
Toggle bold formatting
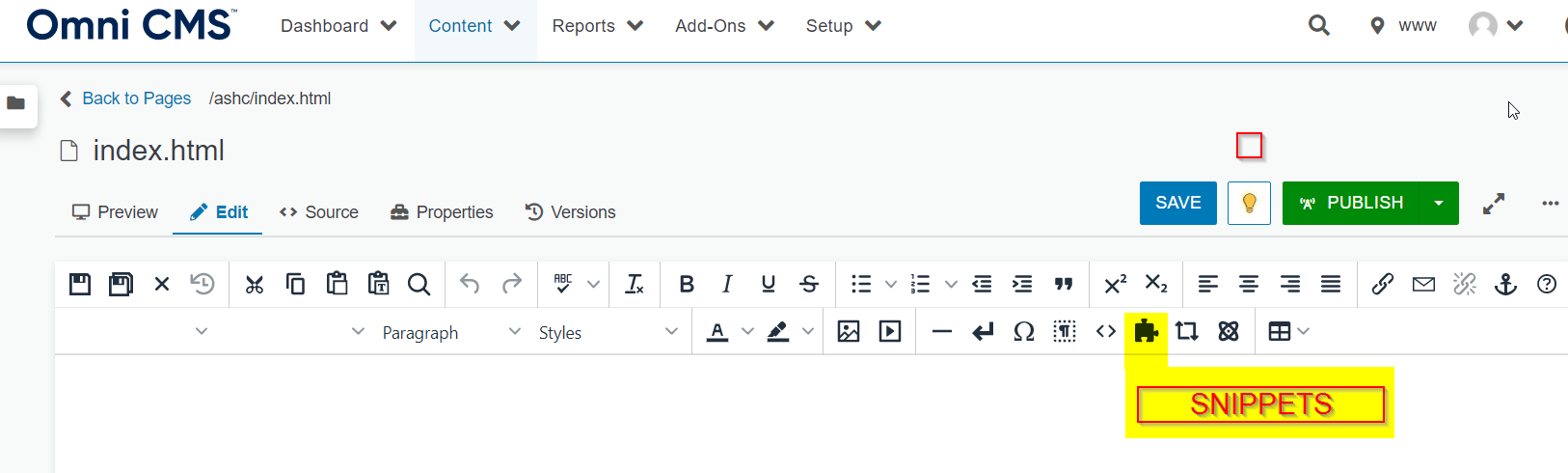(x=687, y=284)
